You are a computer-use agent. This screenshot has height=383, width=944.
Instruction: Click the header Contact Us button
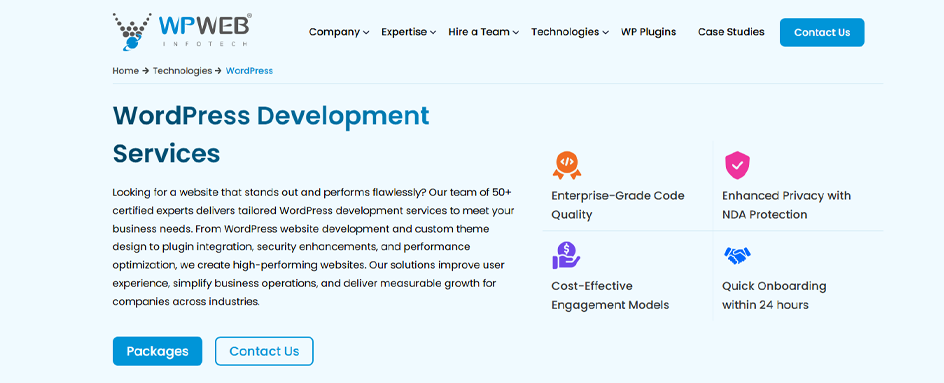pos(822,33)
